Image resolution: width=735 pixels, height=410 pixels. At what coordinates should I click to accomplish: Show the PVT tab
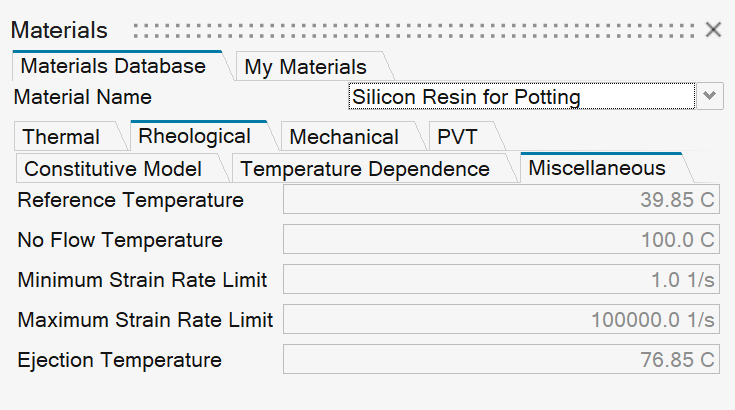[458, 137]
